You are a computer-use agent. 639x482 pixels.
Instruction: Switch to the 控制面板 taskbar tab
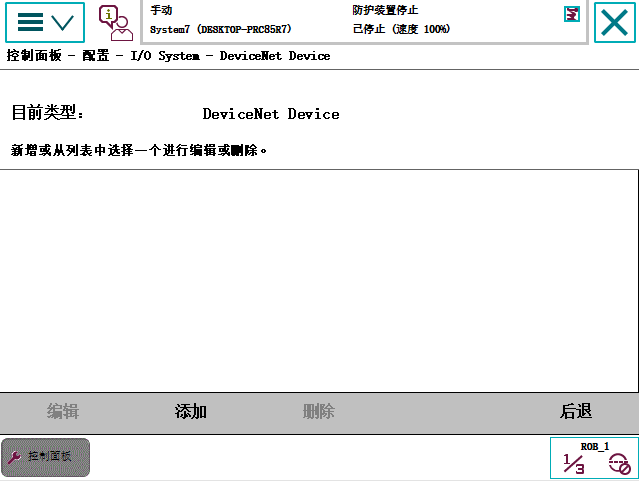pos(45,457)
